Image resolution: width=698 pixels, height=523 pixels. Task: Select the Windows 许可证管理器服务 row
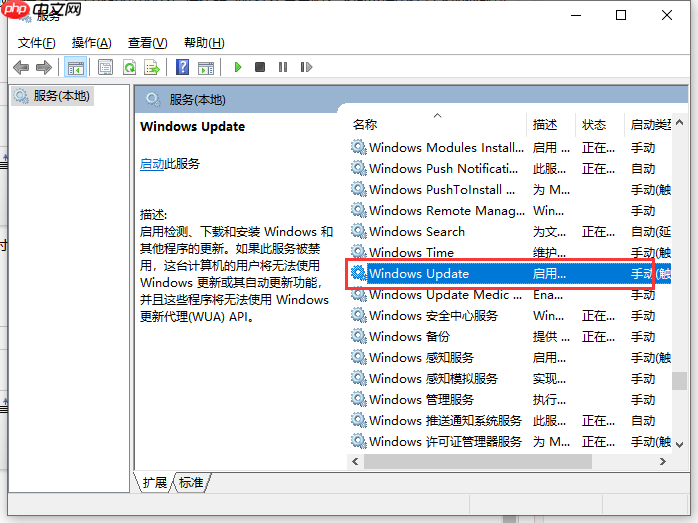point(510,442)
